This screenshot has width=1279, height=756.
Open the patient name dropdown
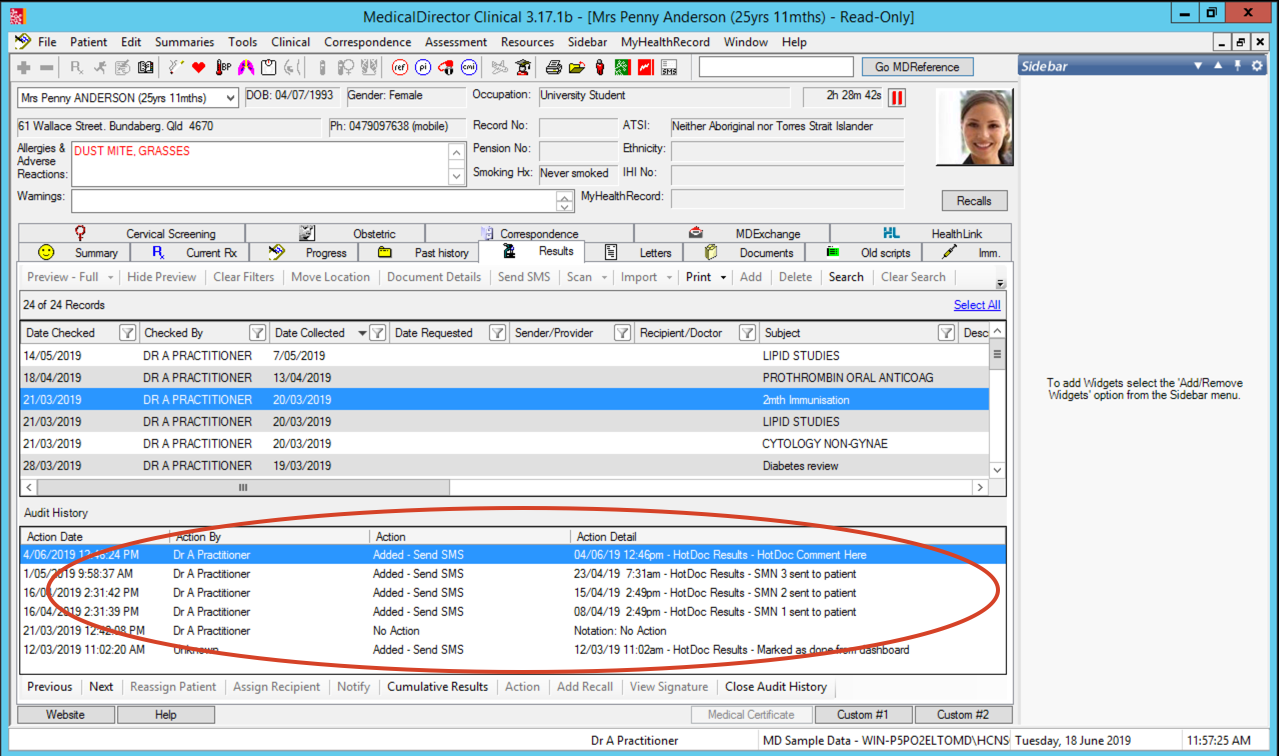231,98
